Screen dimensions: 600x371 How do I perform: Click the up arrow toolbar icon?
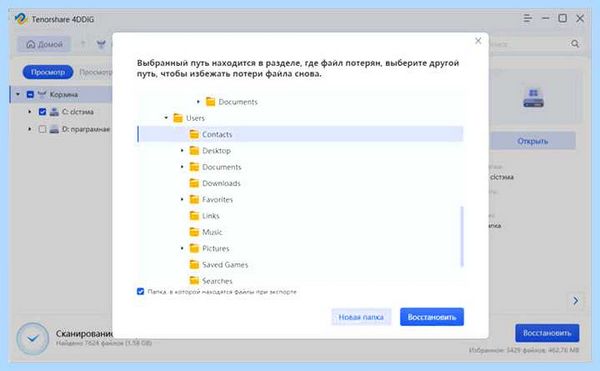point(83,44)
